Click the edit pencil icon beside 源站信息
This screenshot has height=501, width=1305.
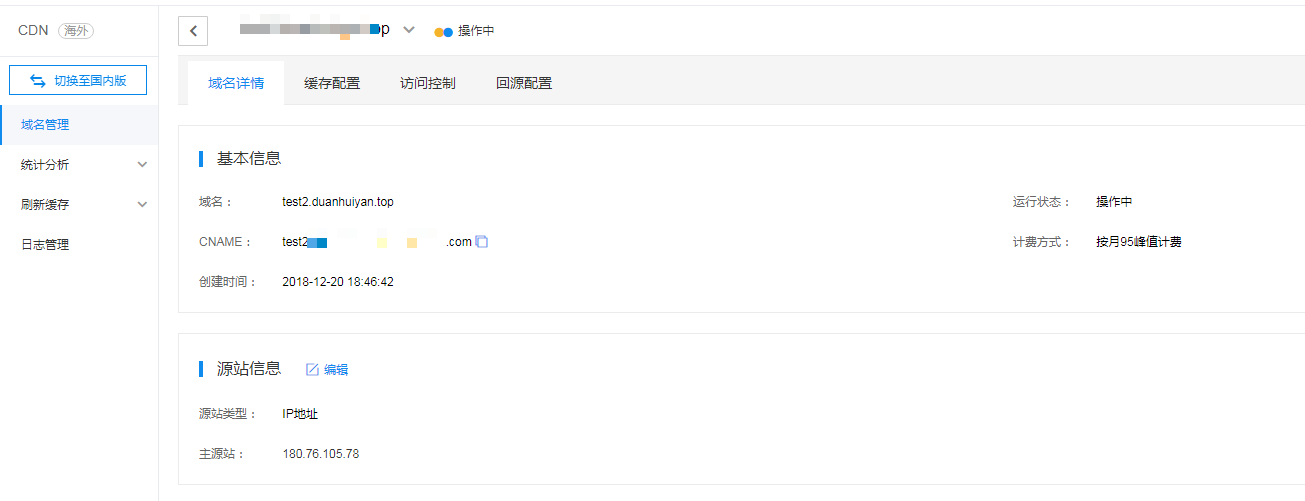(x=312, y=370)
